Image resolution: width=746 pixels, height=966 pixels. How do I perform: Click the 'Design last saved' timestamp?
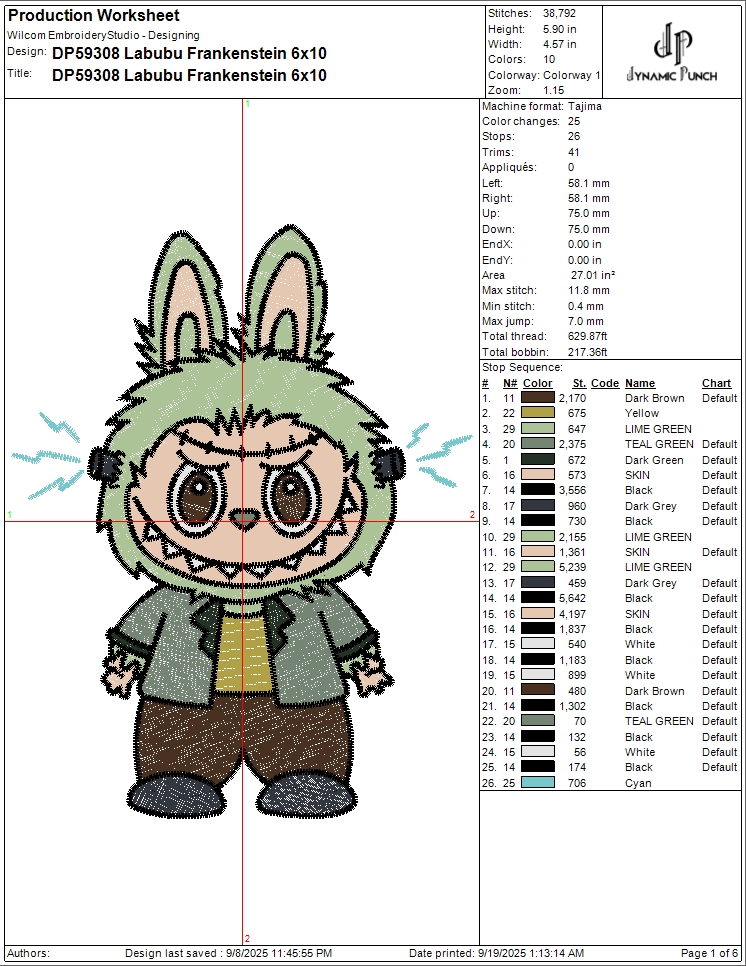click(229, 953)
